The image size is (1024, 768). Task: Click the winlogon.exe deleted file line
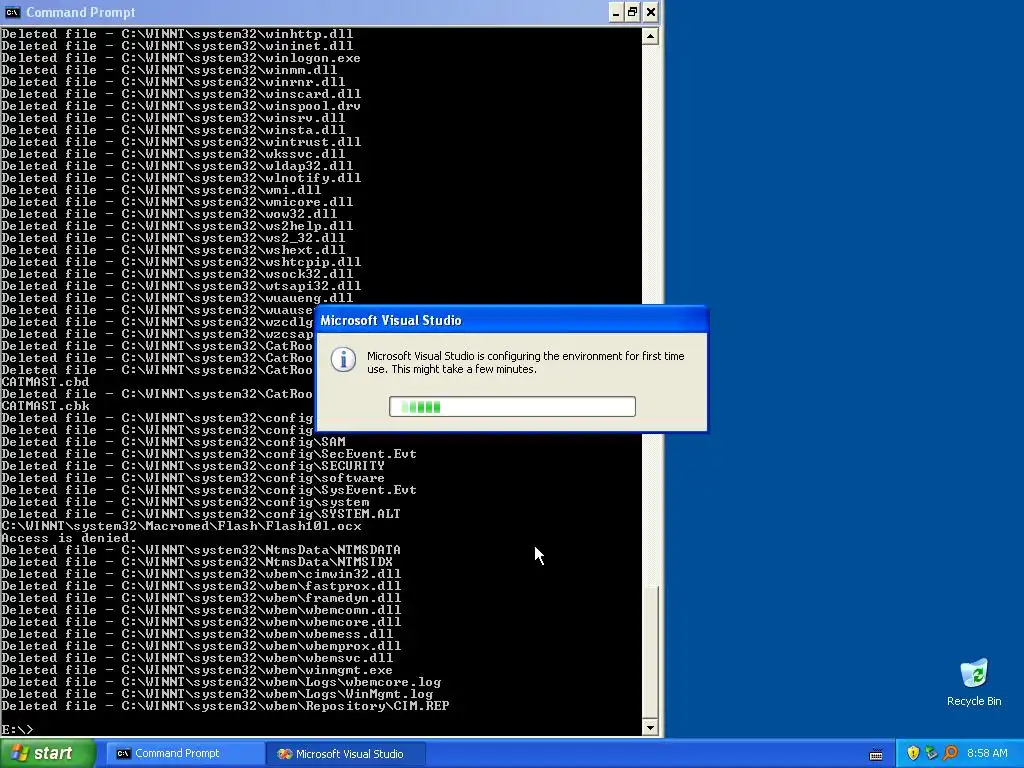181,58
